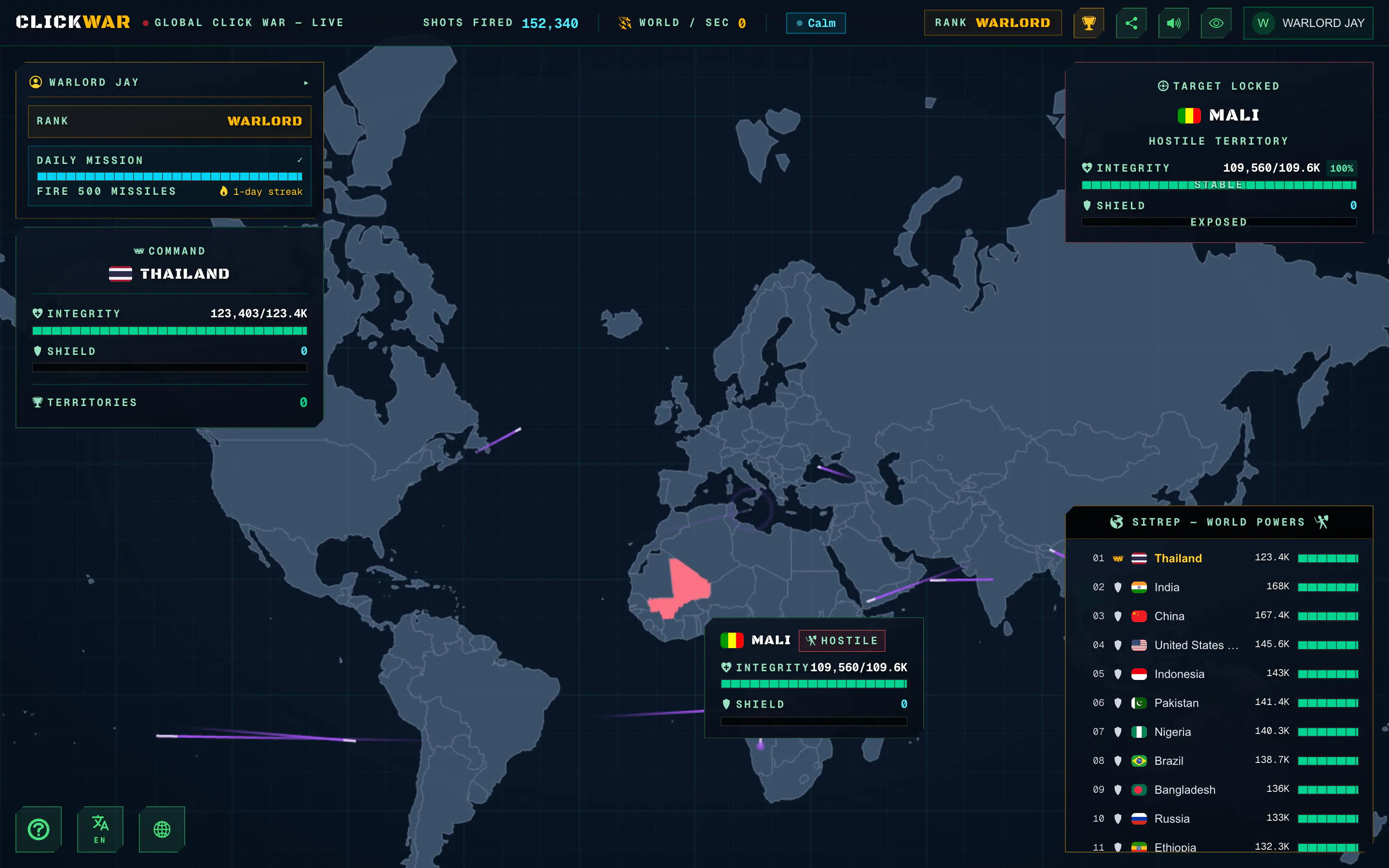The height and width of the screenshot is (868, 1389).
Task: Open the EN language selector
Action: click(100, 829)
